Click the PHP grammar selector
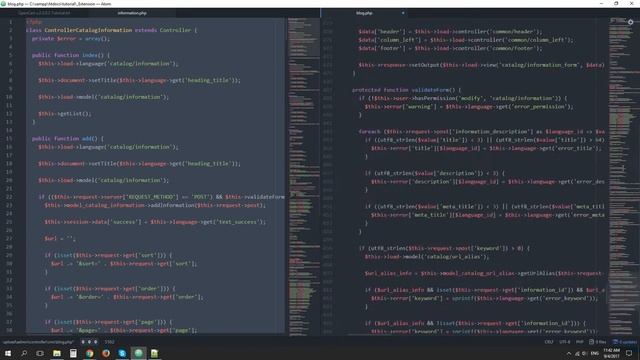 coord(580,342)
